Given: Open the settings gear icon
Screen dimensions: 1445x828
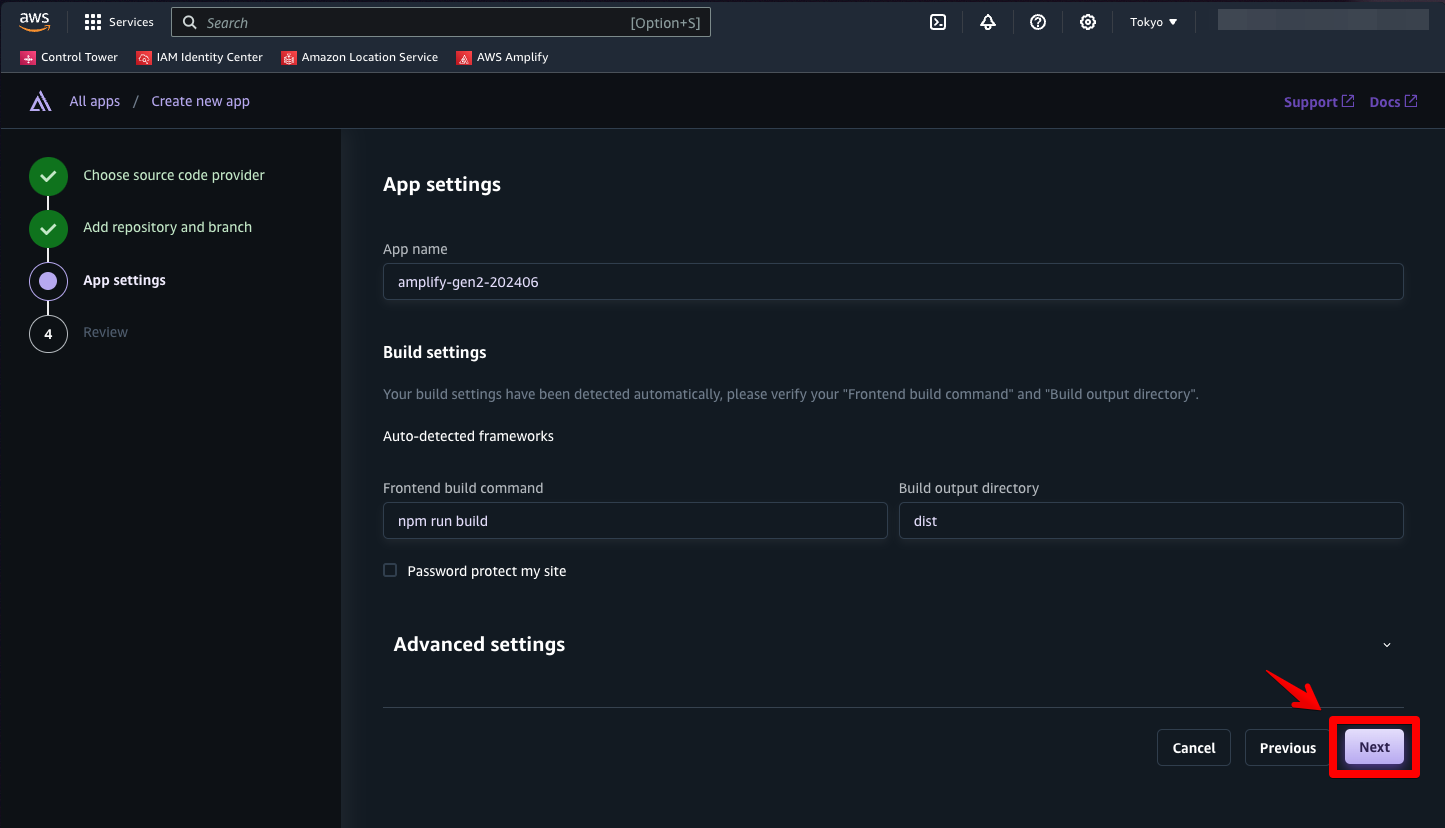Looking at the screenshot, I should [x=1088, y=22].
